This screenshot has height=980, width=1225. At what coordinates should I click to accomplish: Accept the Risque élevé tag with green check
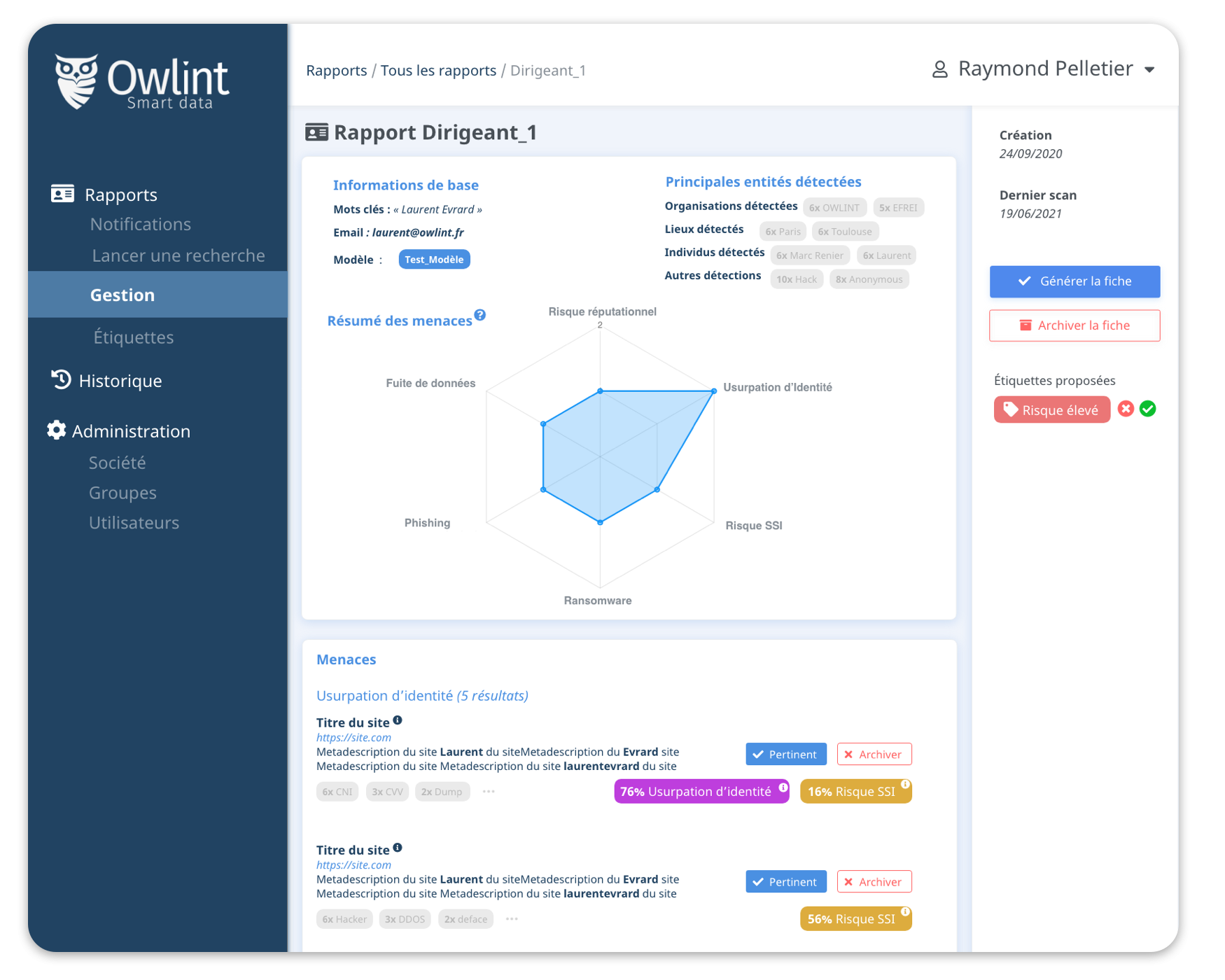click(x=1149, y=409)
